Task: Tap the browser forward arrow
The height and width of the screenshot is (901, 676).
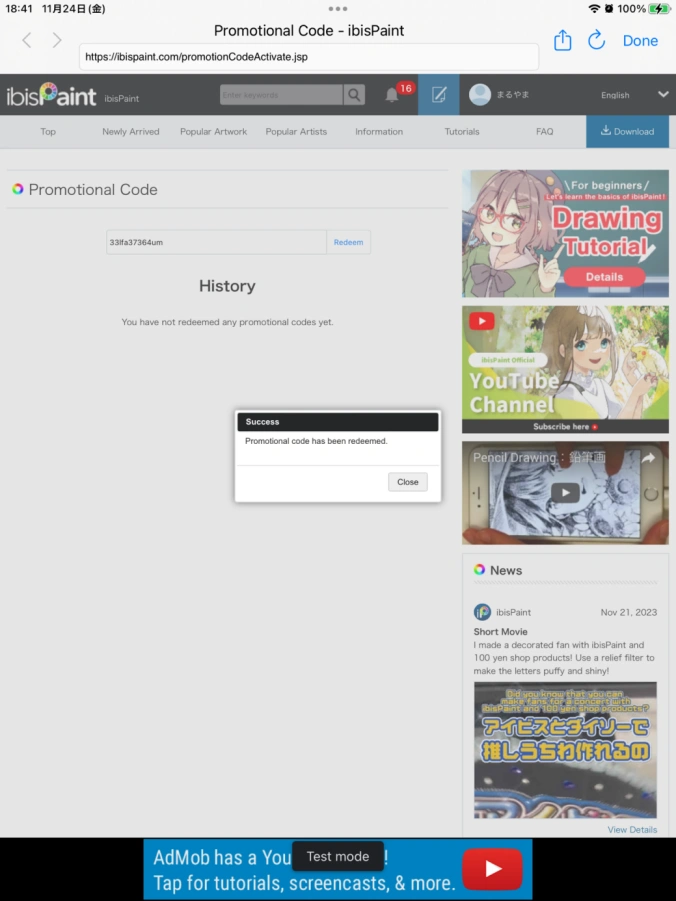Action: point(57,40)
